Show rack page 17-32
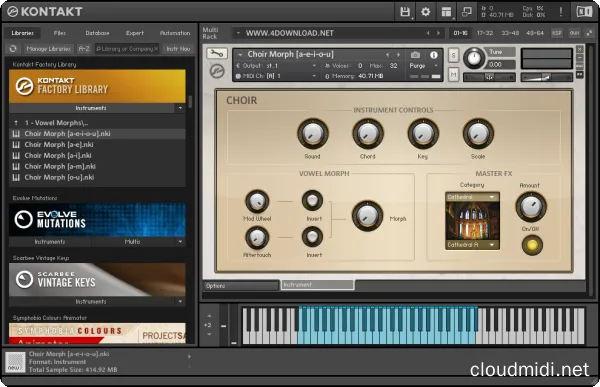Image resolution: width=600 pixels, height=387 pixels. pyautogui.click(x=485, y=33)
